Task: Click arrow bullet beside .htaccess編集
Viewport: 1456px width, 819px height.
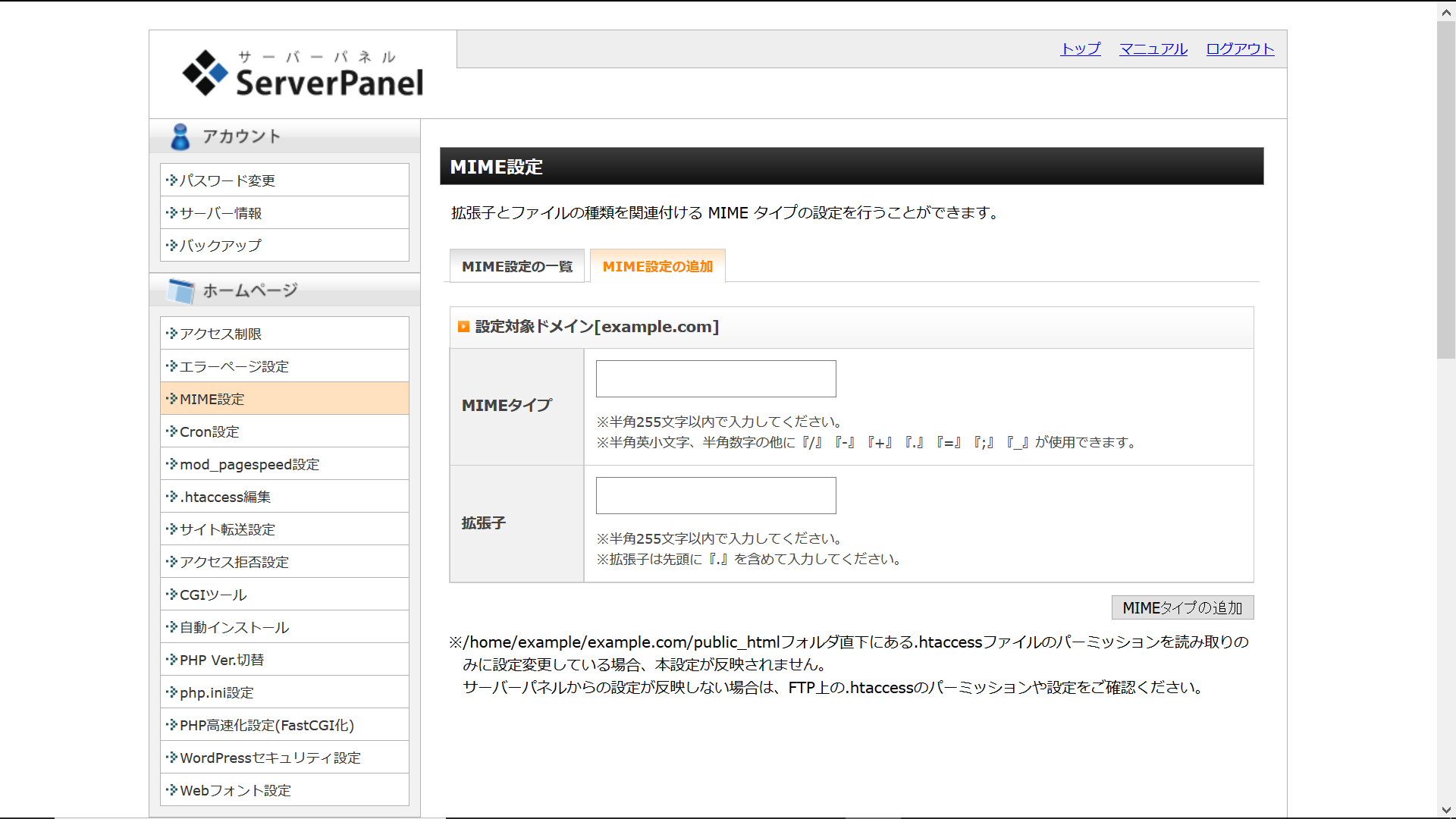Action: point(171,497)
